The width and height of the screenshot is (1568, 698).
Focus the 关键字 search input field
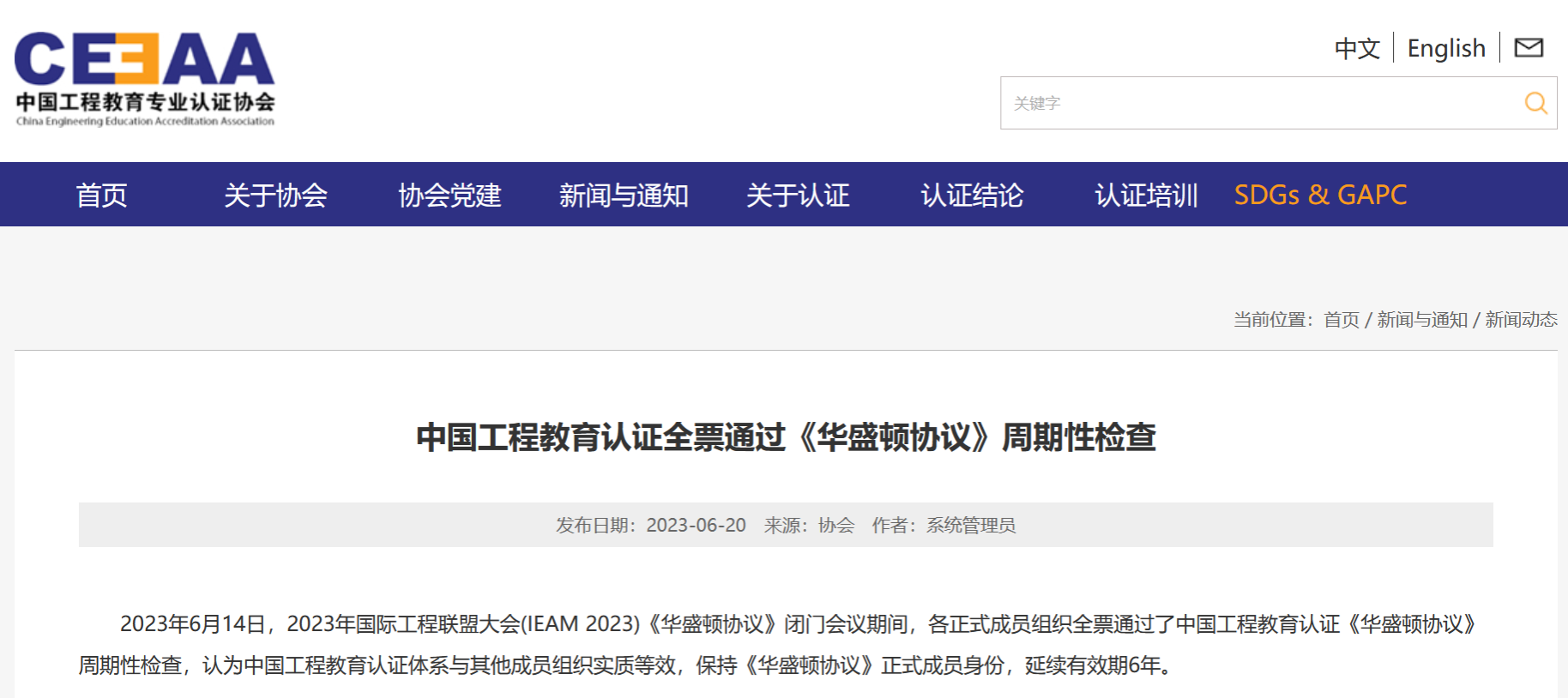1257,103
